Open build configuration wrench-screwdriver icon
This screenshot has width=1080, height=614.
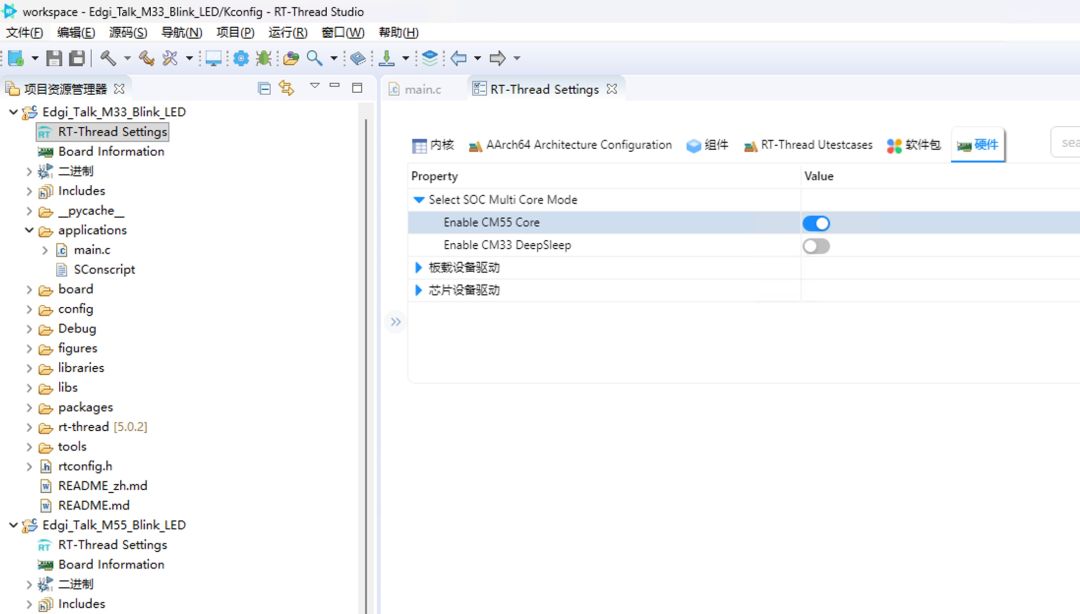[x=169, y=59]
